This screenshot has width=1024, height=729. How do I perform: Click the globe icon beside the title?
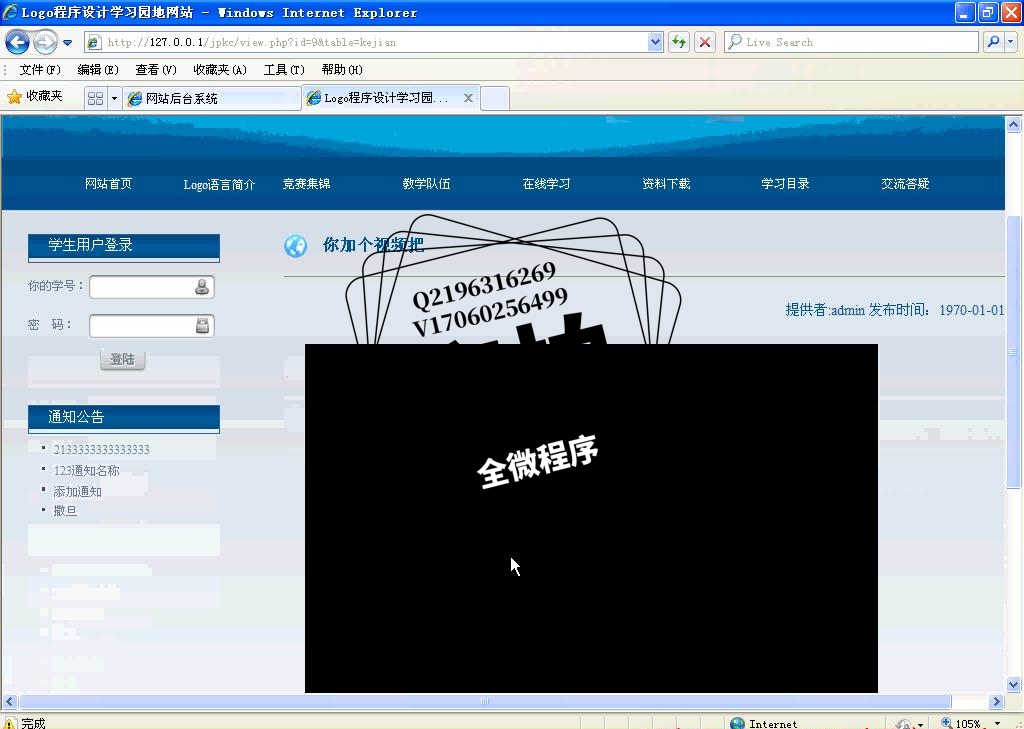pos(295,246)
